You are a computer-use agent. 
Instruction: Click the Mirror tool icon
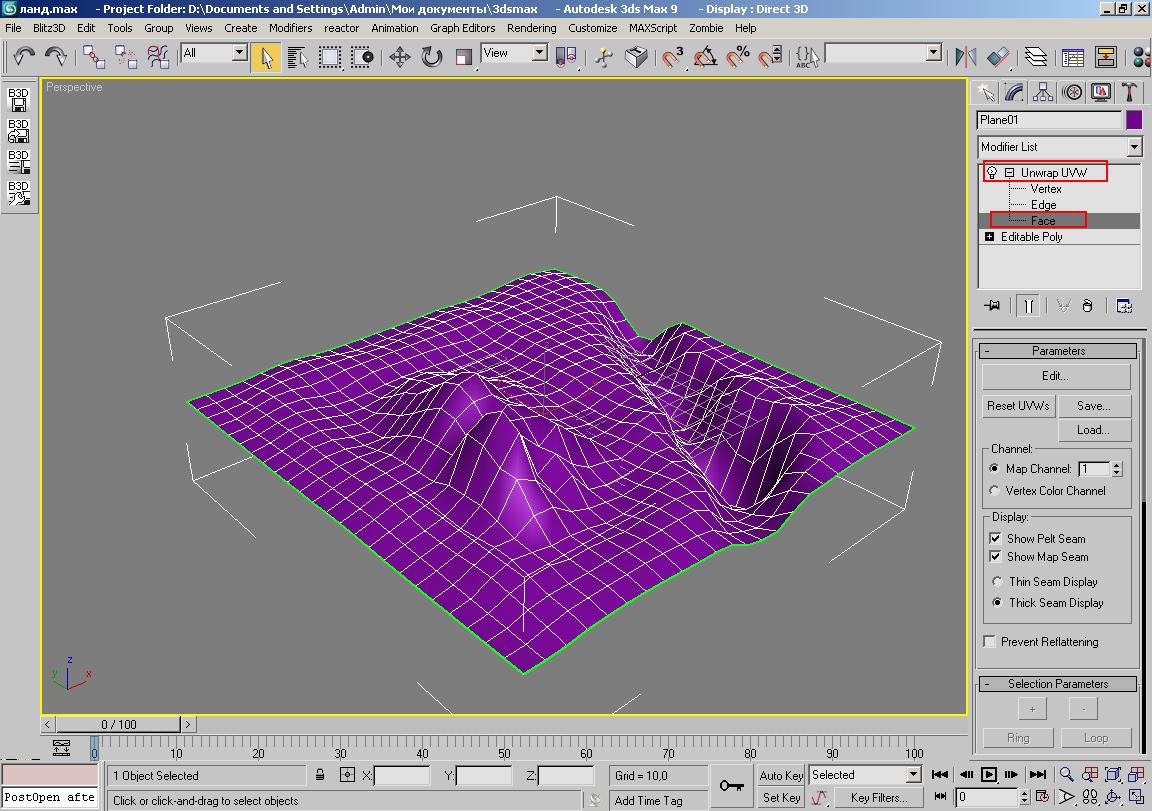tap(965, 57)
